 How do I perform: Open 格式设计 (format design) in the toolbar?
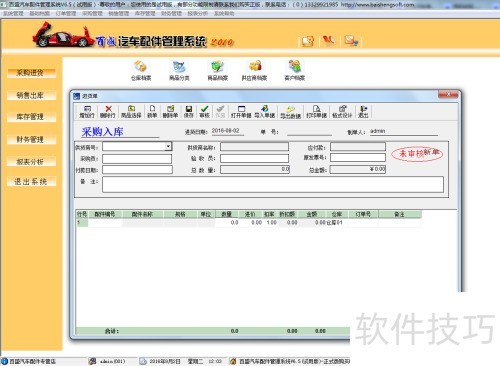(x=342, y=111)
